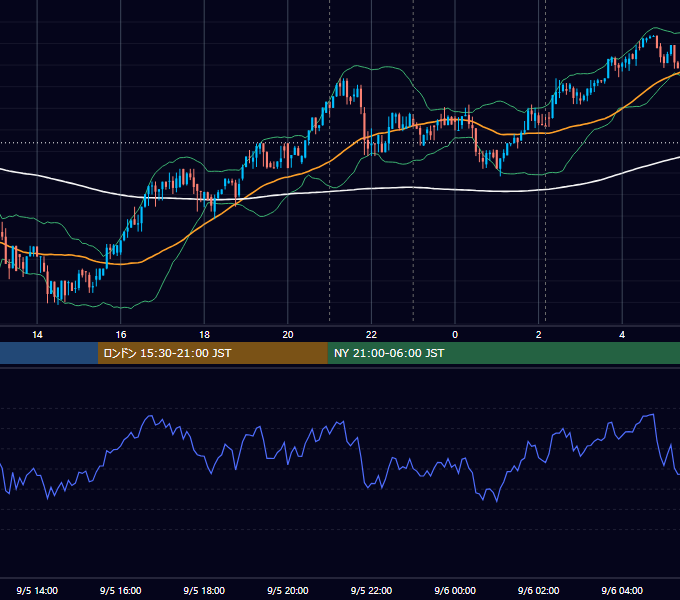Click the 9/5 22:00 date label
This screenshot has width=680, height=600.
(x=371, y=590)
